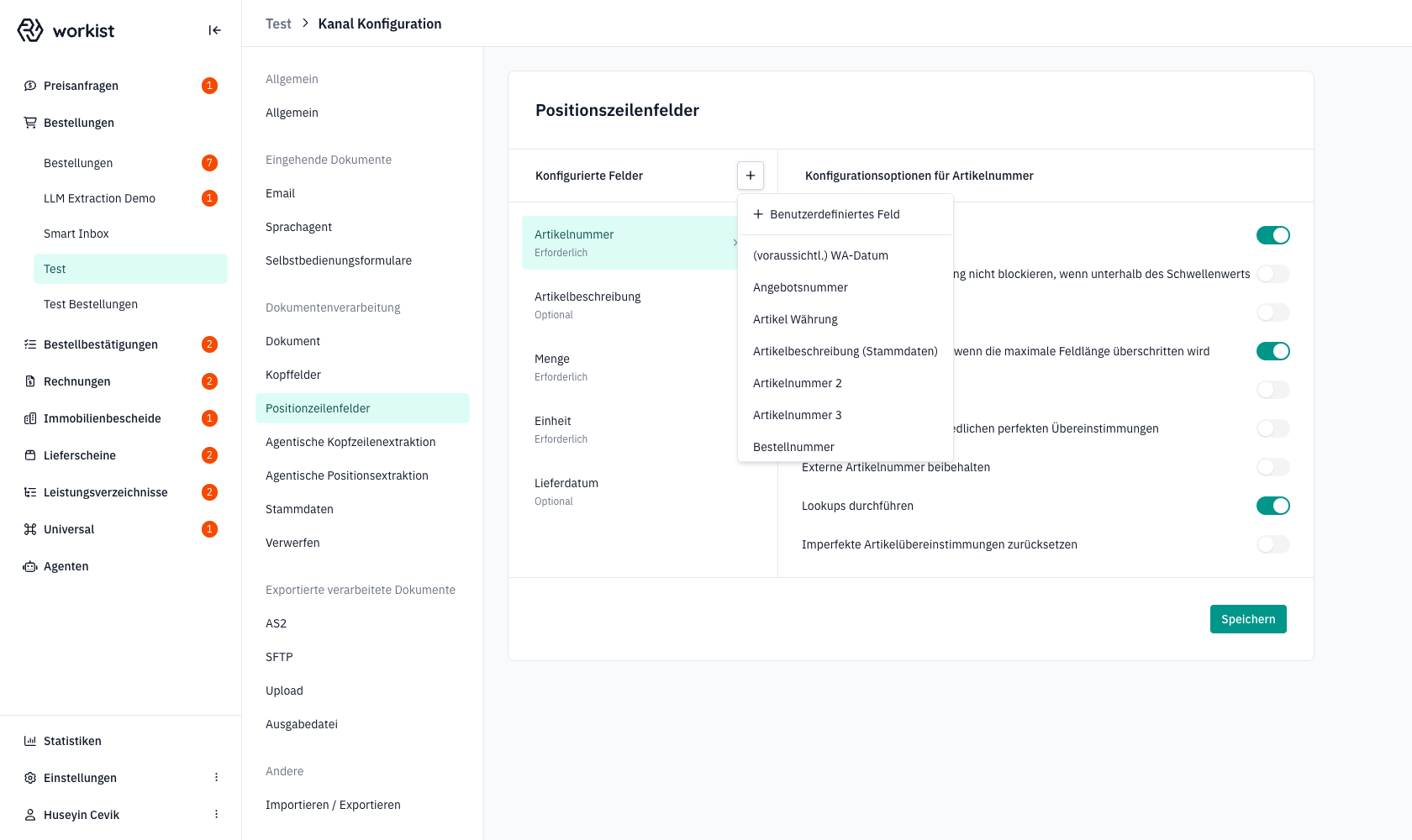
Task: Go to the Test breadcrumb link
Action: click(278, 24)
